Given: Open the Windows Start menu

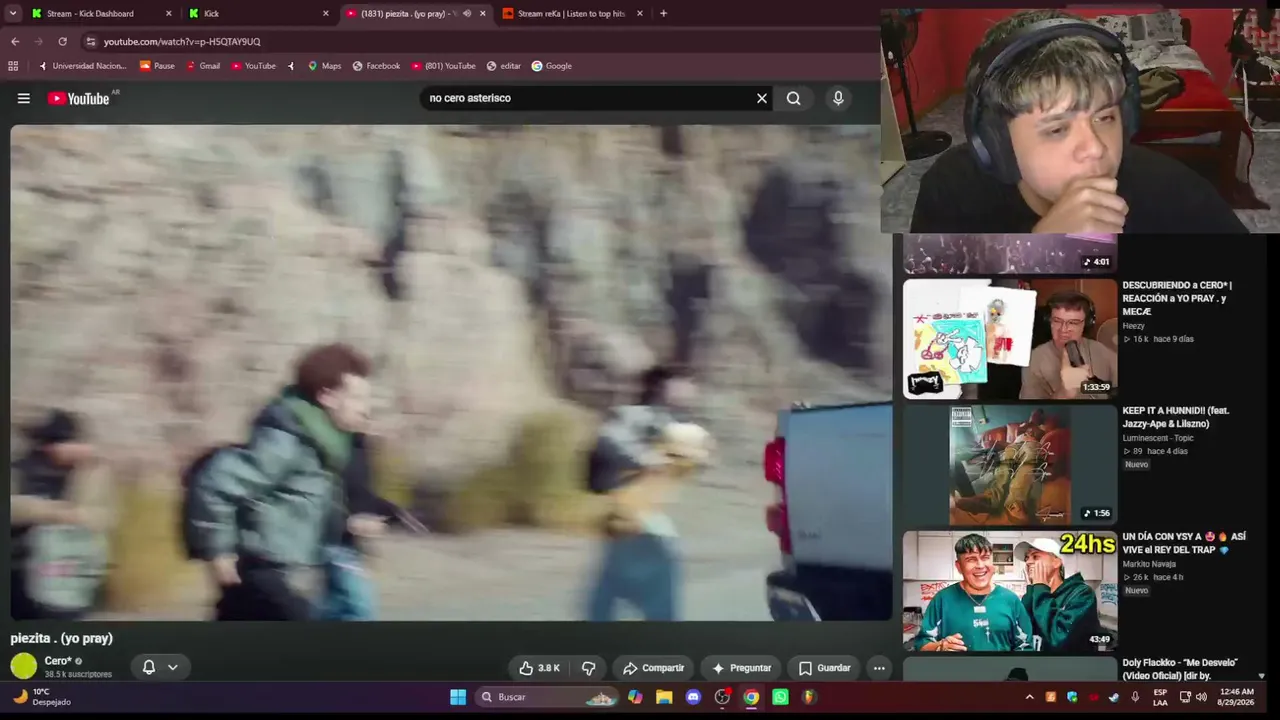Looking at the screenshot, I should point(458,697).
